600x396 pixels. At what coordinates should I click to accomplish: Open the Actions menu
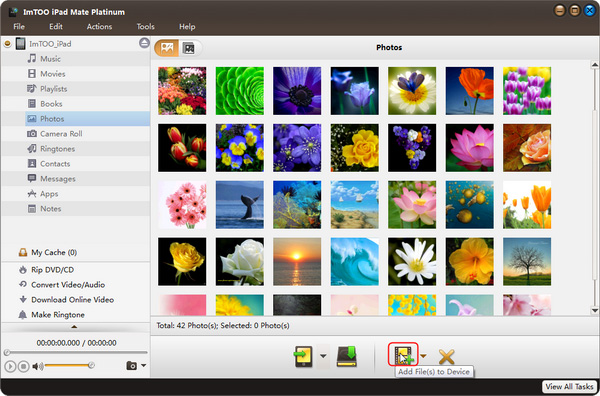[99, 27]
